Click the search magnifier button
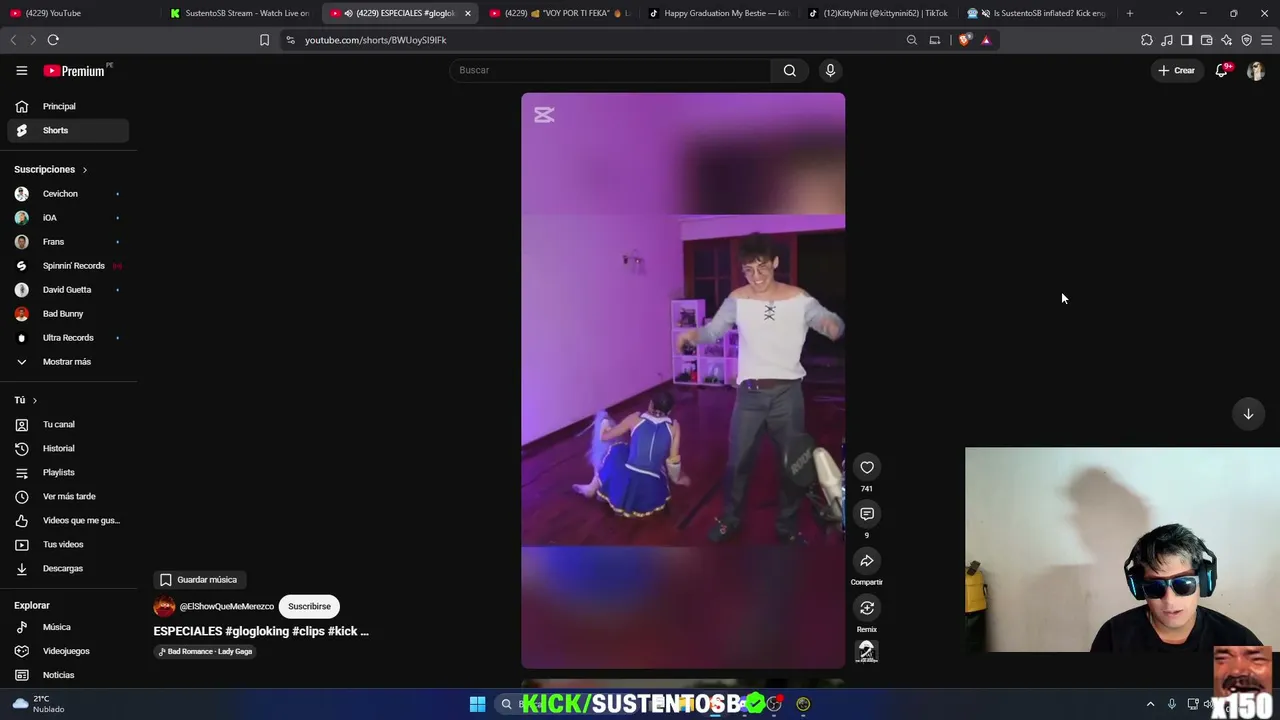This screenshot has height=720, width=1280. (790, 70)
